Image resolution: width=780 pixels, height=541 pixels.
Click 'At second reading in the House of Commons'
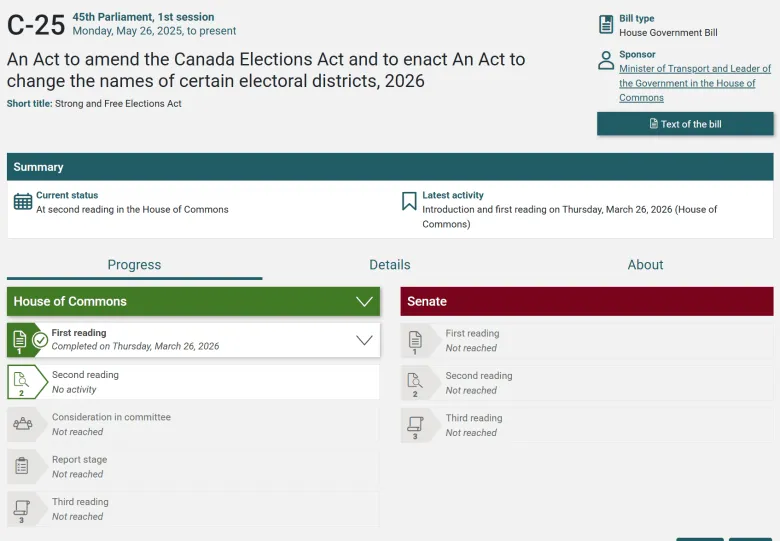click(132, 209)
